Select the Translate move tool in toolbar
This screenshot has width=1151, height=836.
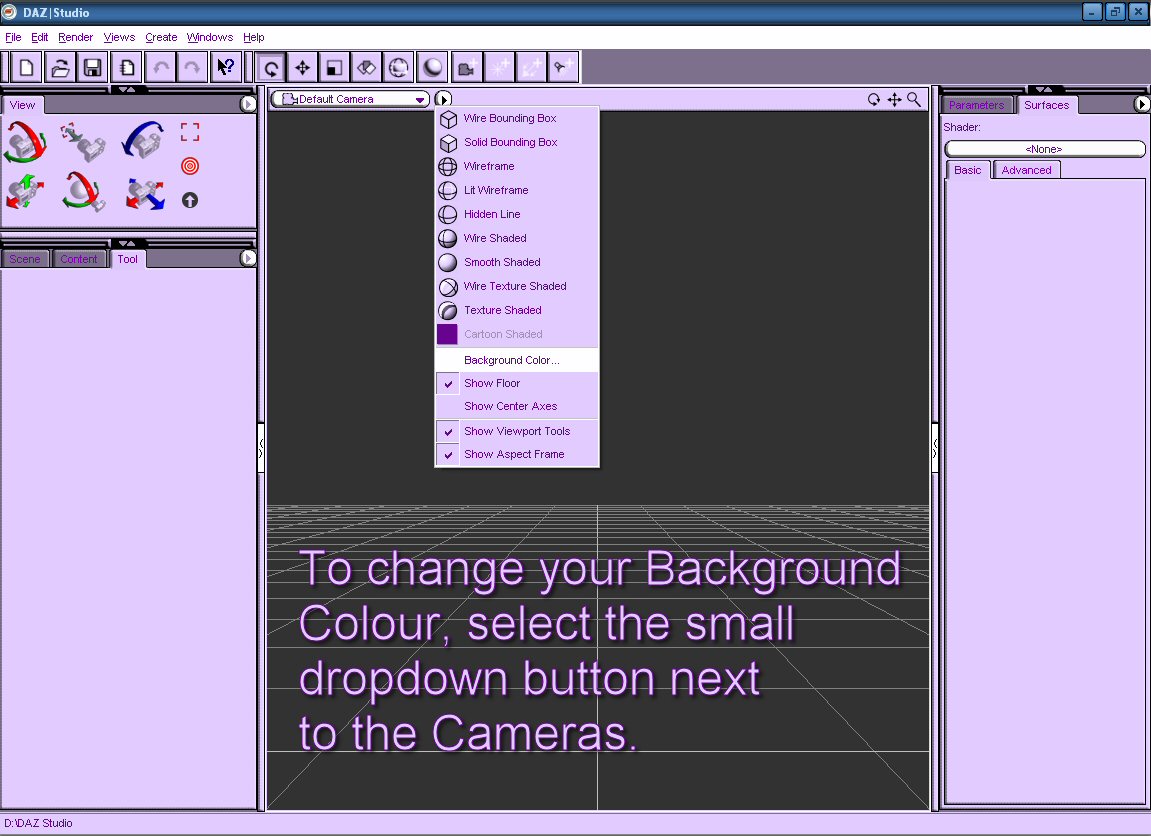click(x=302, y=68)
